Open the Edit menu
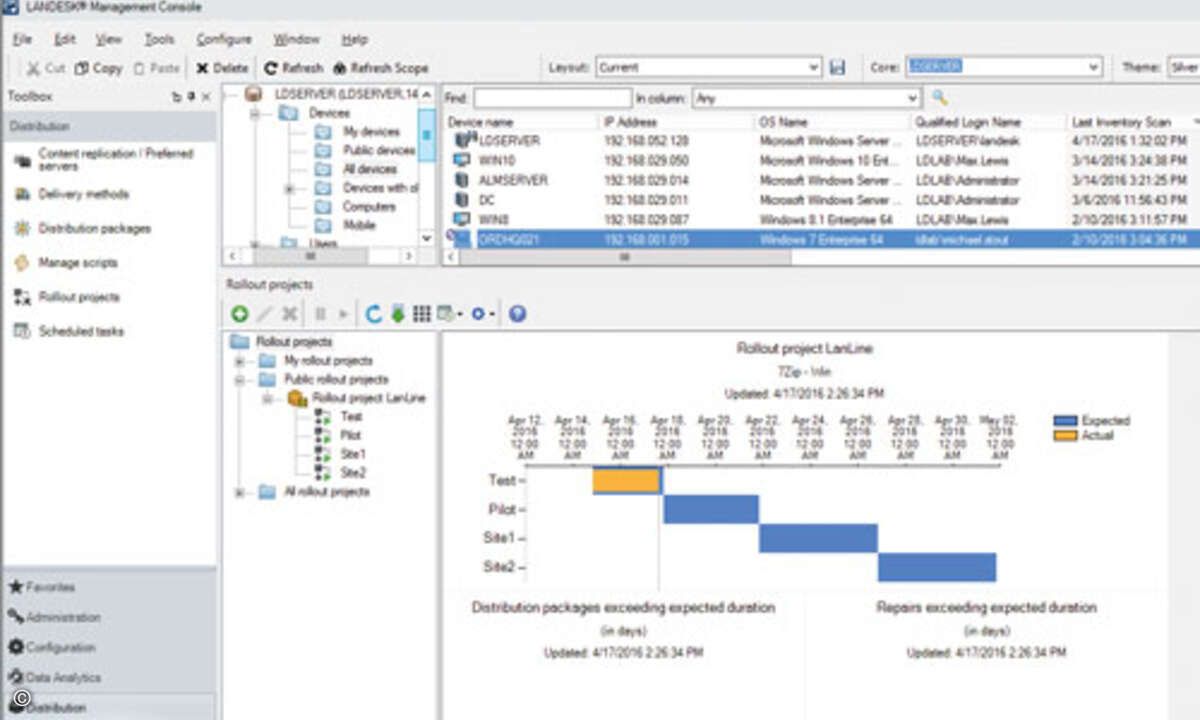The height and width of the screenshot is (720, 1200). coord(65,39)
